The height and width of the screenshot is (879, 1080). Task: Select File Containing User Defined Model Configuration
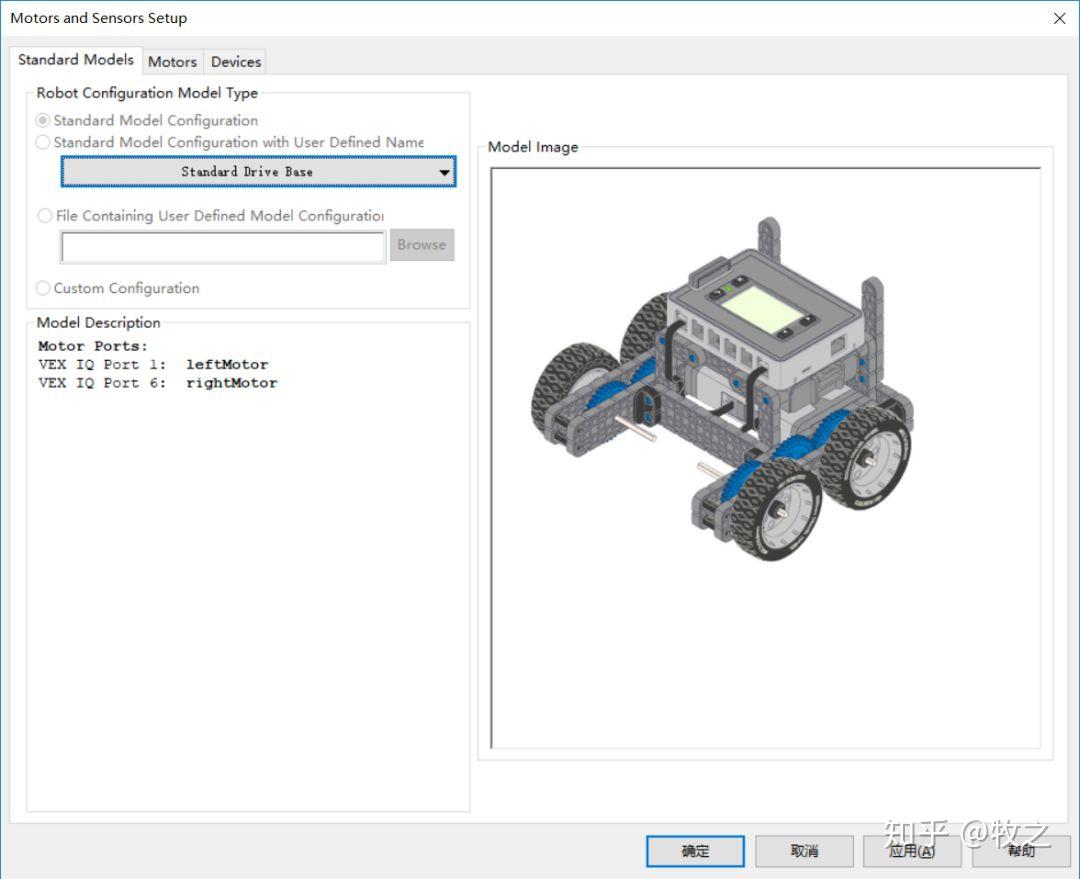[44, 216]
